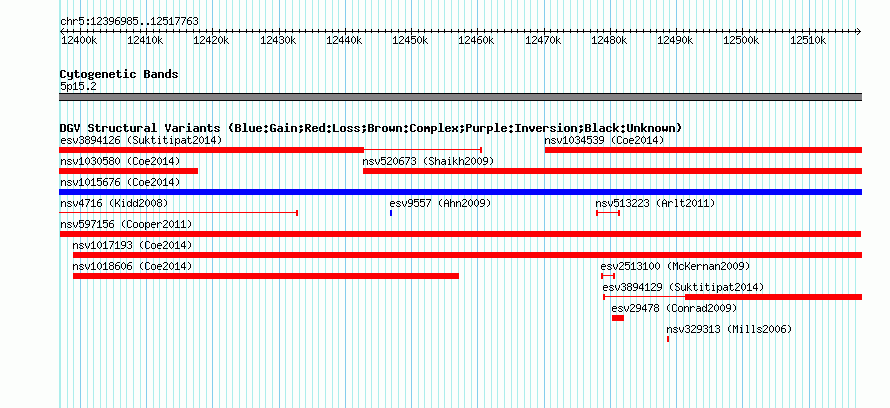Select the red nsv1017193 loss bar
890x408 pixels.
point(467,255)
